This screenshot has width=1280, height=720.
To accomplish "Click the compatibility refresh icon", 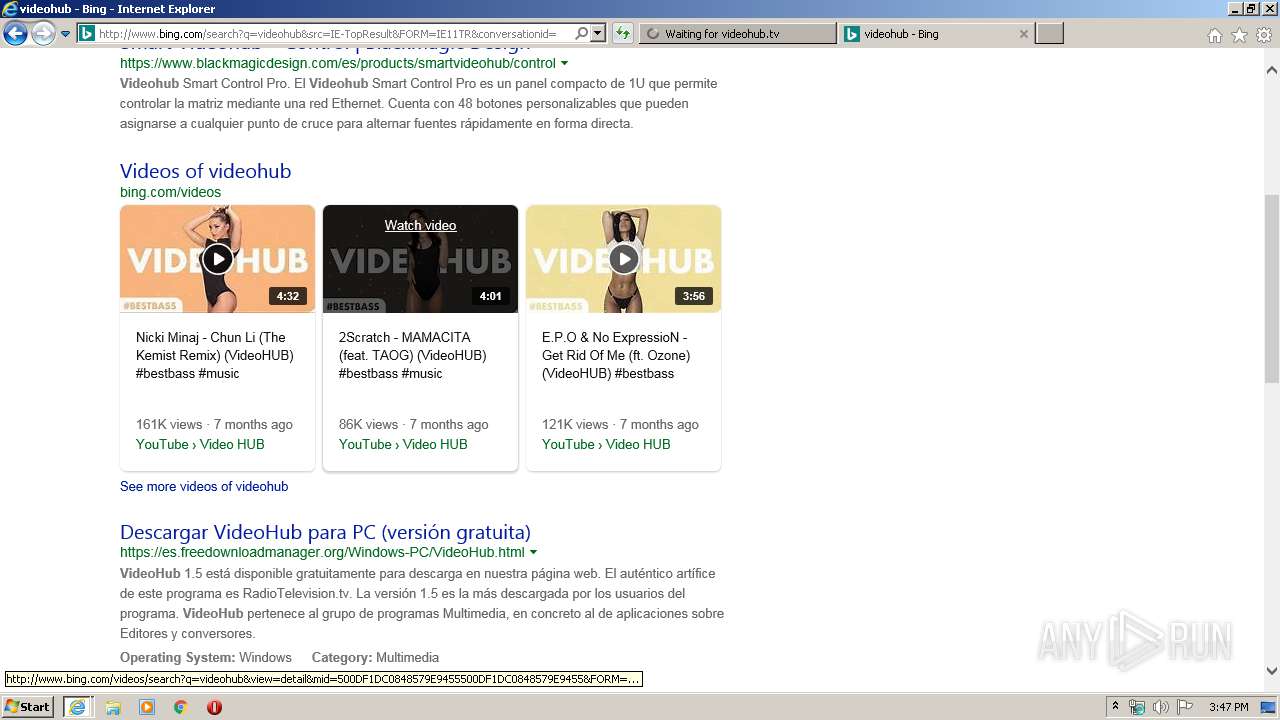I will click(x=622, y=34).
